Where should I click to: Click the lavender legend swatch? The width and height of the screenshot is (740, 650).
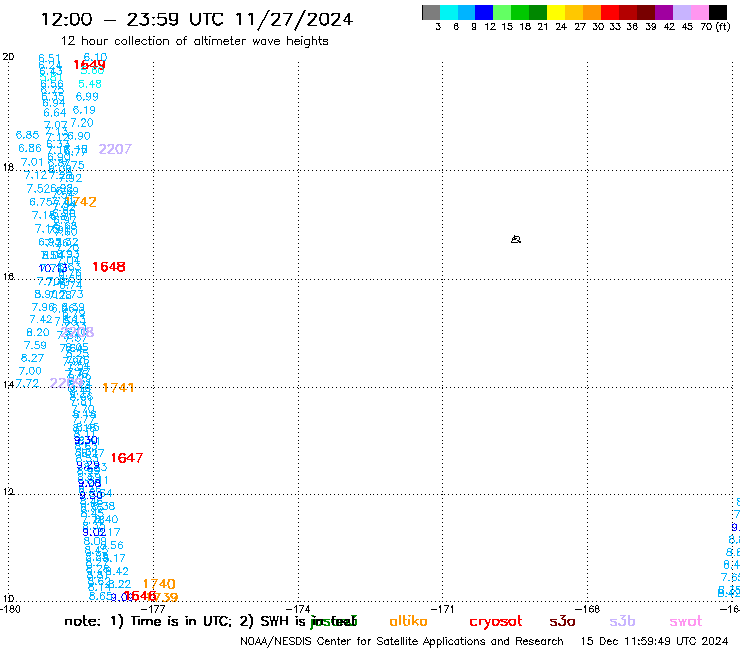pos(681,12)
